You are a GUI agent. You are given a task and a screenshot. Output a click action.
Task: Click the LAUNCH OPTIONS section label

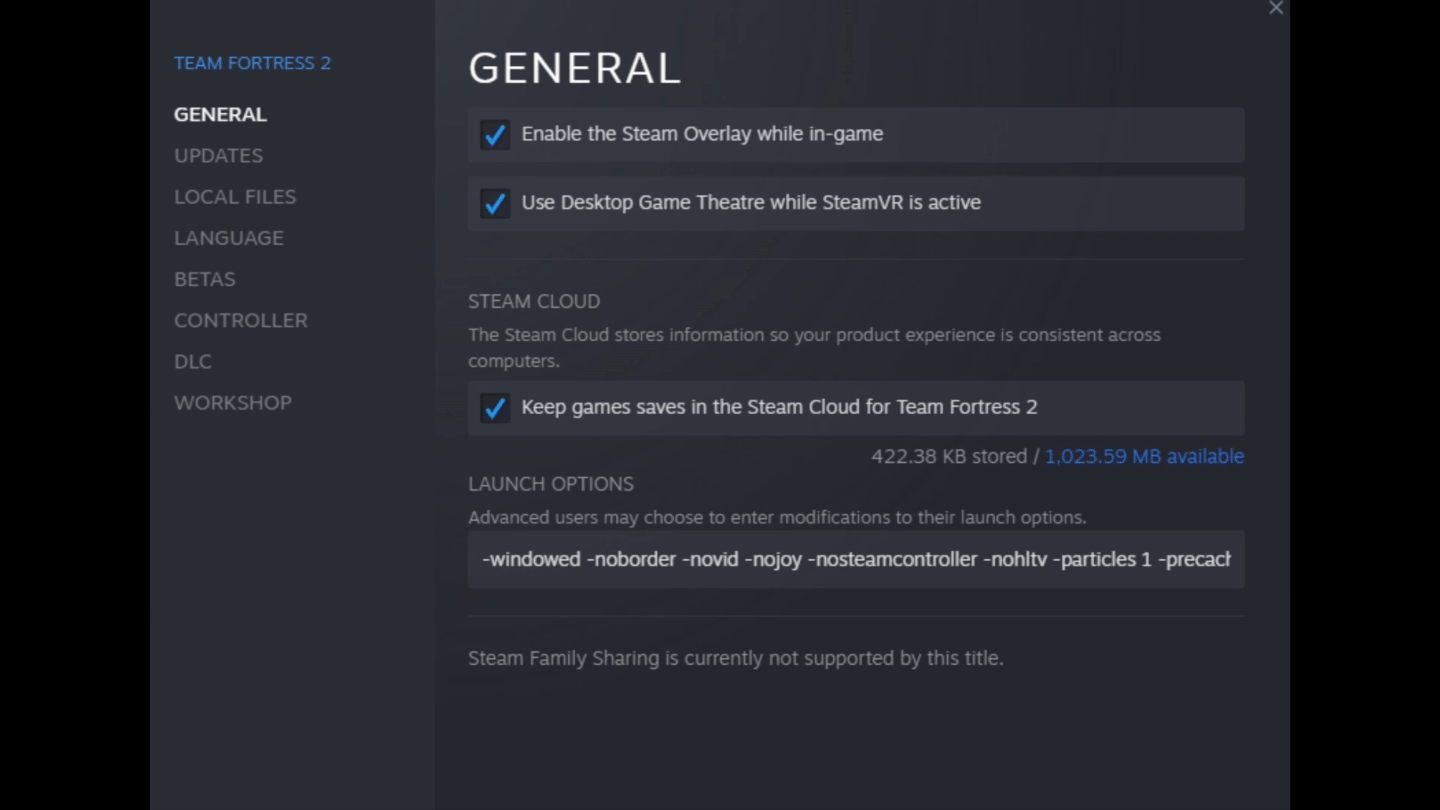tap(551, 484)
